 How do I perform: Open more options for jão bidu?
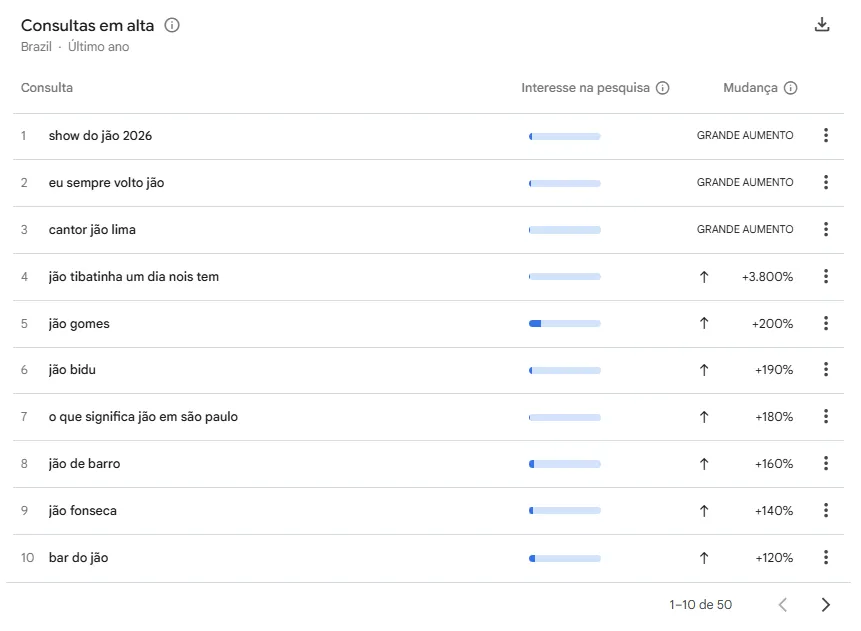pyautogui.click(x=825, y=370)
